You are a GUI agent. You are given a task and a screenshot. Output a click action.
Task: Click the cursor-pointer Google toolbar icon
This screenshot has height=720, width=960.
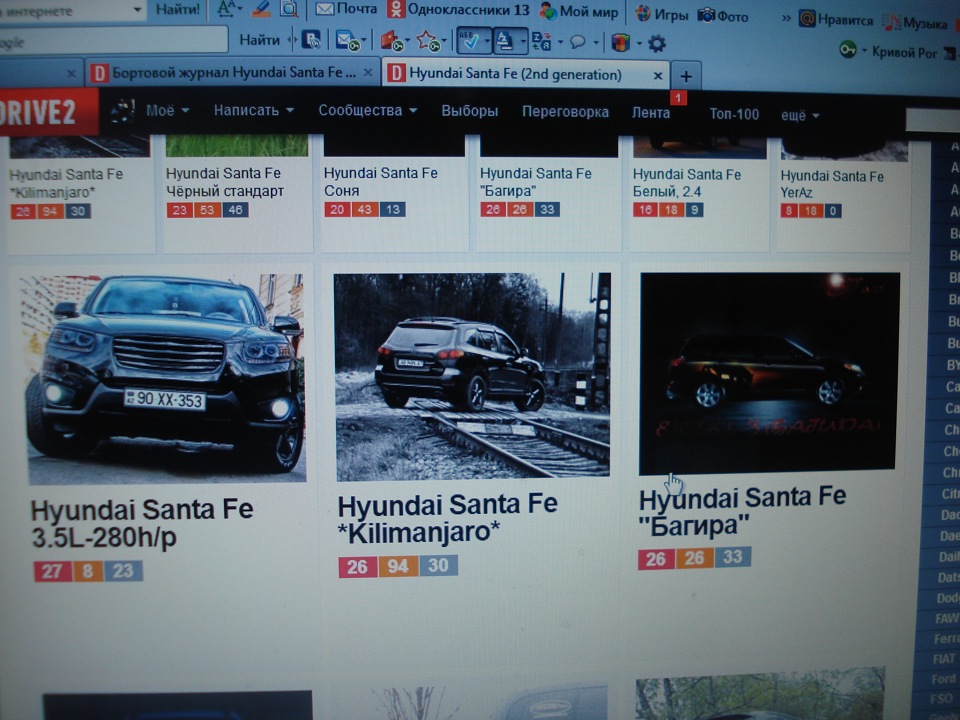[311, 40]
